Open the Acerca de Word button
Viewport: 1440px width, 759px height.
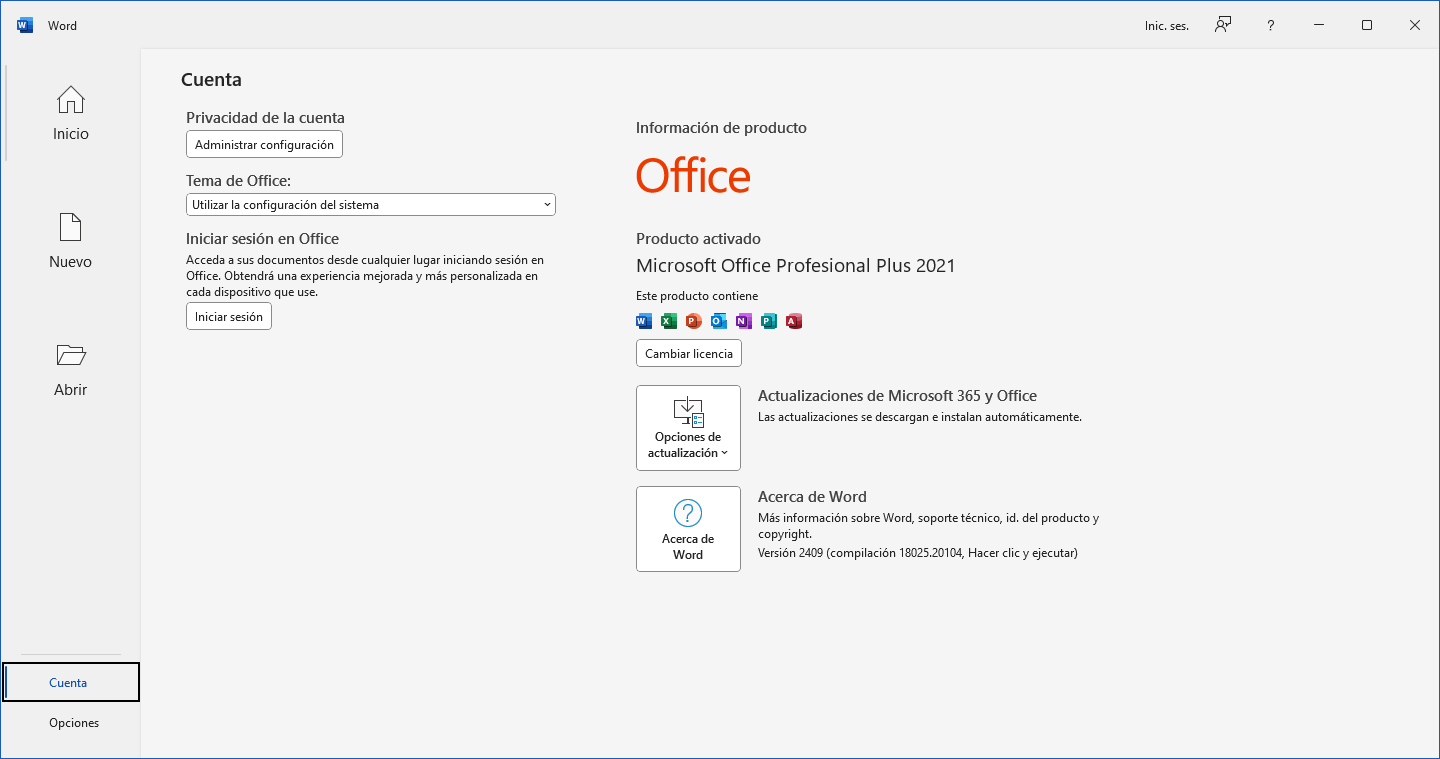point(688,529)
